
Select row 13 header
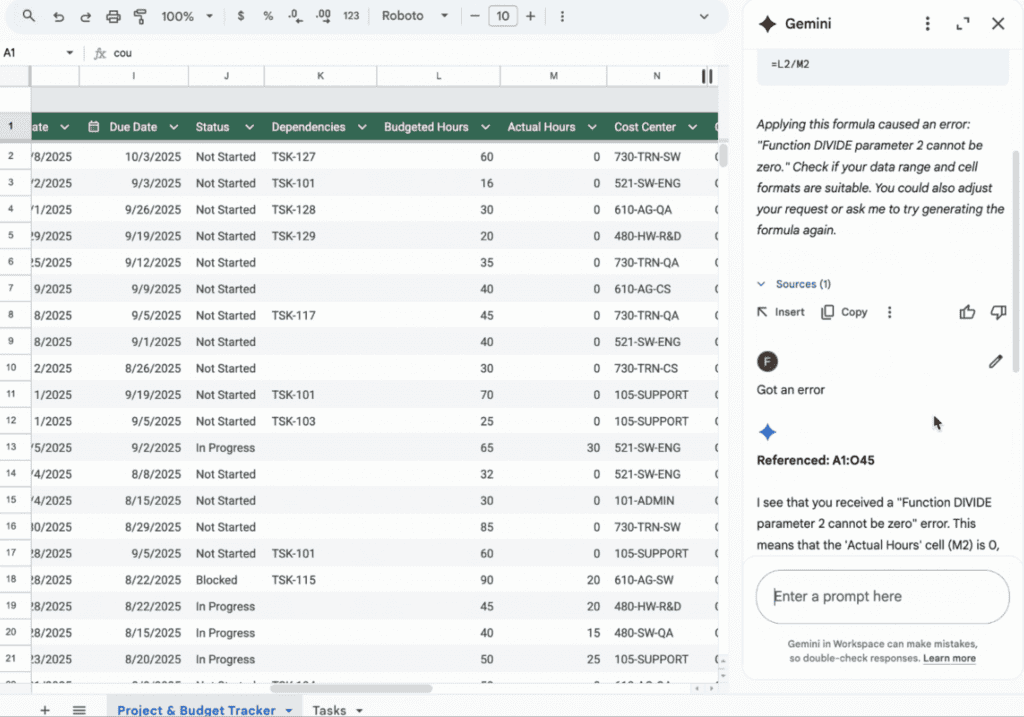click(x=11, y=447)
